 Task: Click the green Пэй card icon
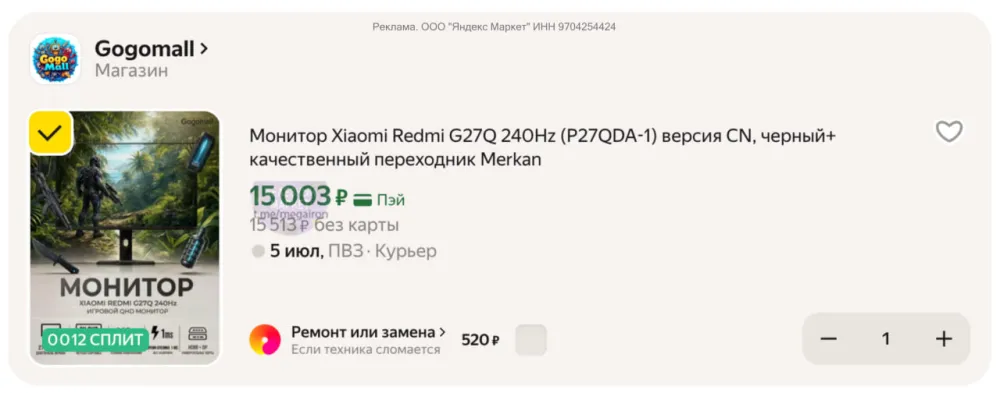coord(362,200)
